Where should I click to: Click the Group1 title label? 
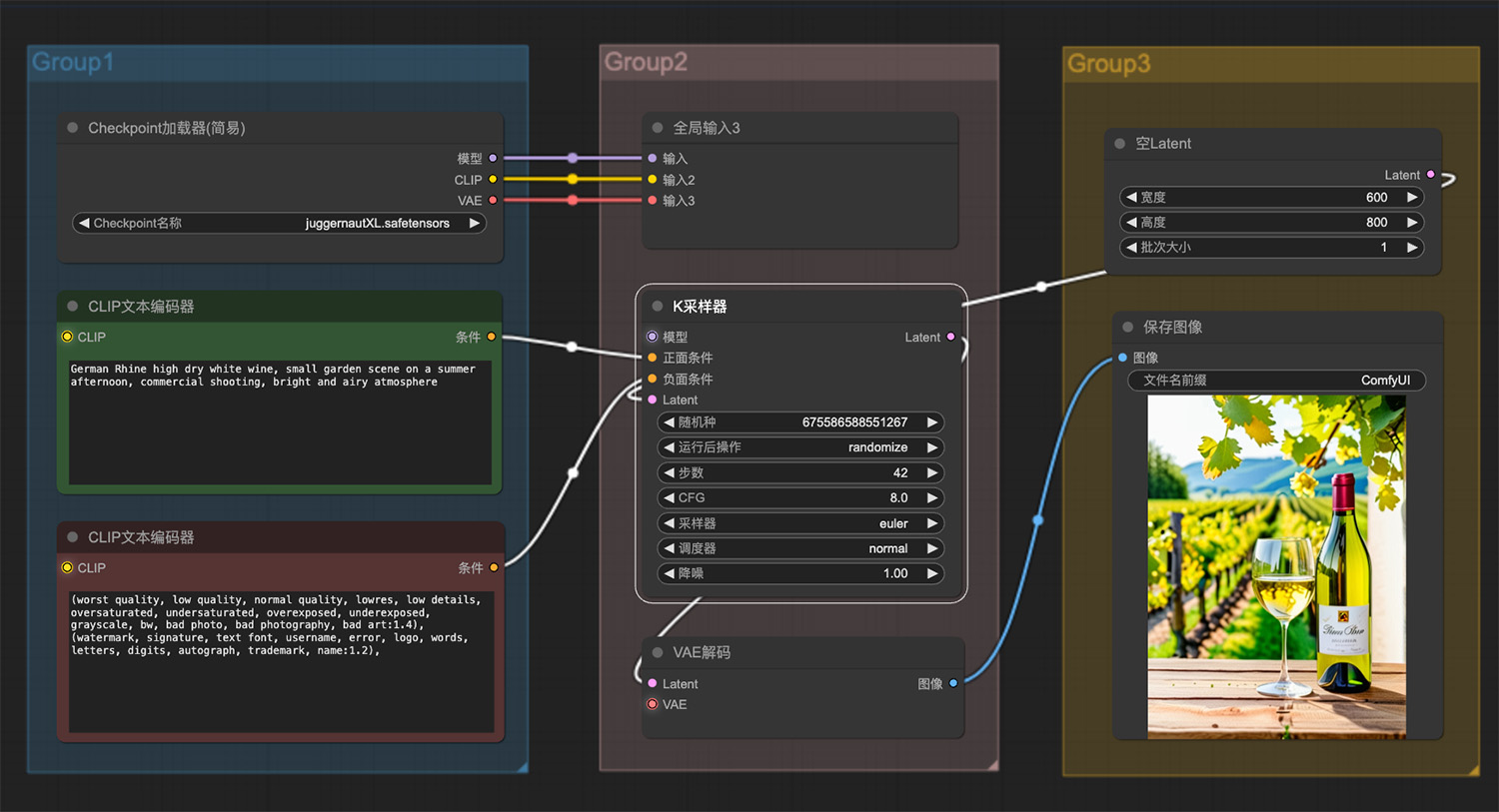(x=72, y=62)
